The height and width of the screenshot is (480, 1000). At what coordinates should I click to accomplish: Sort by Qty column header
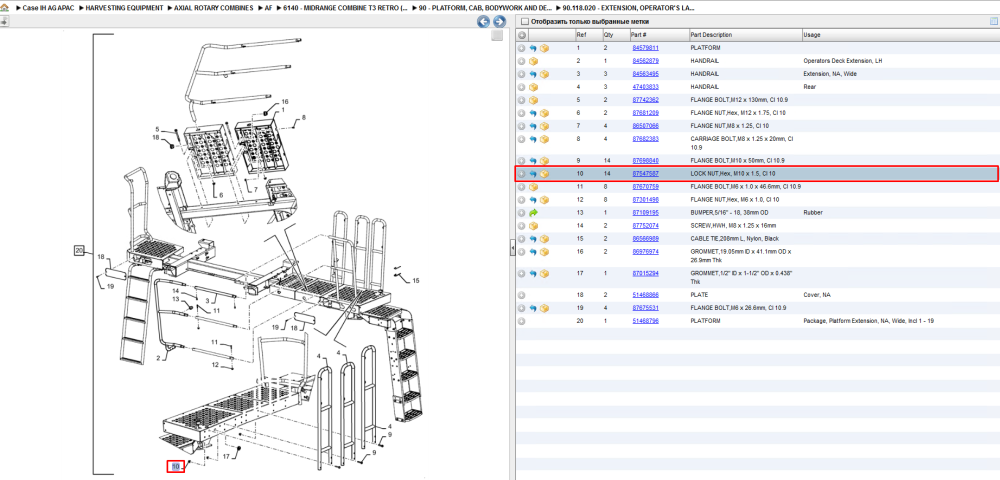pyautogui.click(x=615, y=35)
